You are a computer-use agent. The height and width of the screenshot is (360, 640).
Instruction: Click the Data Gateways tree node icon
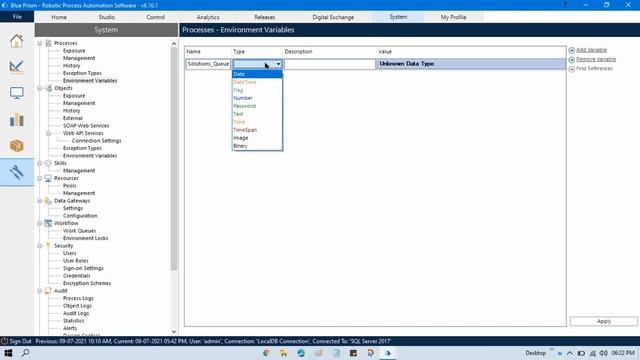tap(48, 201)
